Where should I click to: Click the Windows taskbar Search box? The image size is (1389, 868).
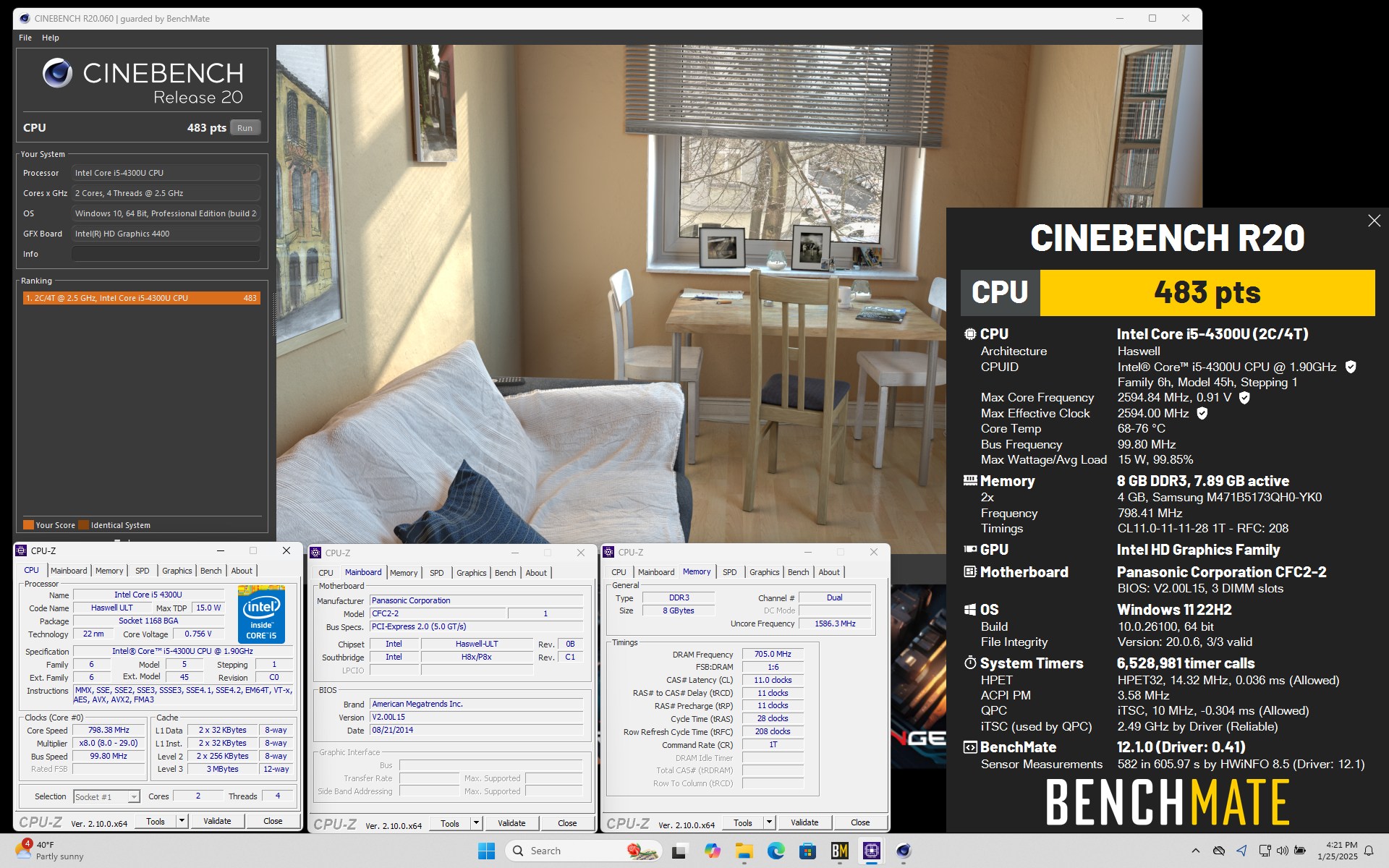click(583, 851)
